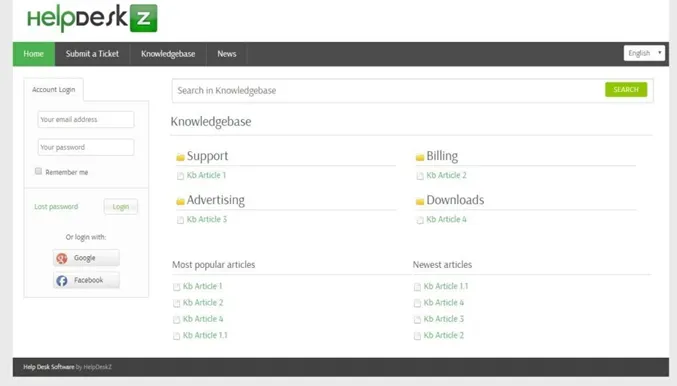Enable the Remember me checkbox
This screenshot has width=677, height=386.
pos(38,171)
